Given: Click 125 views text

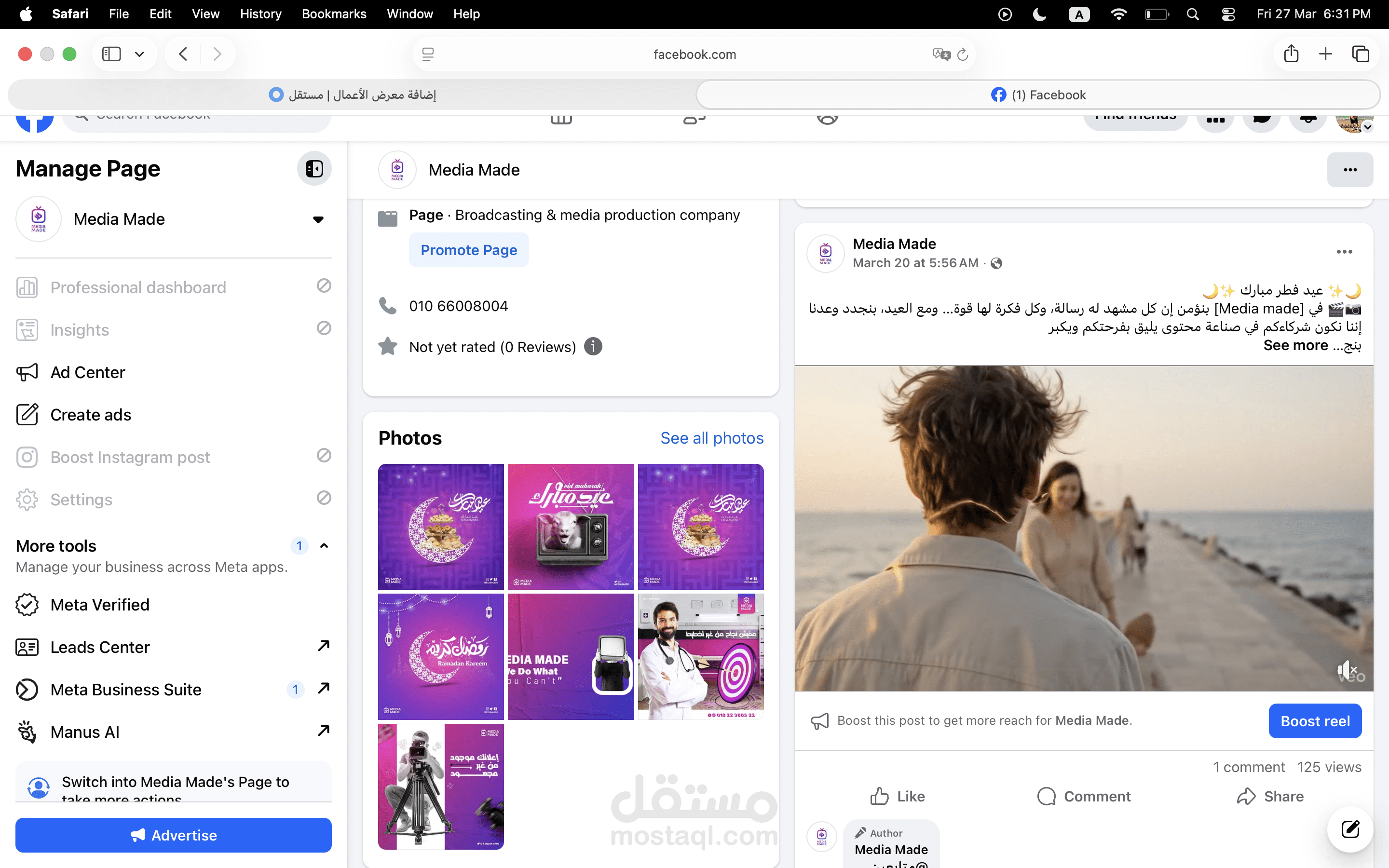Looking at the screenshot, I should 1329,768.
